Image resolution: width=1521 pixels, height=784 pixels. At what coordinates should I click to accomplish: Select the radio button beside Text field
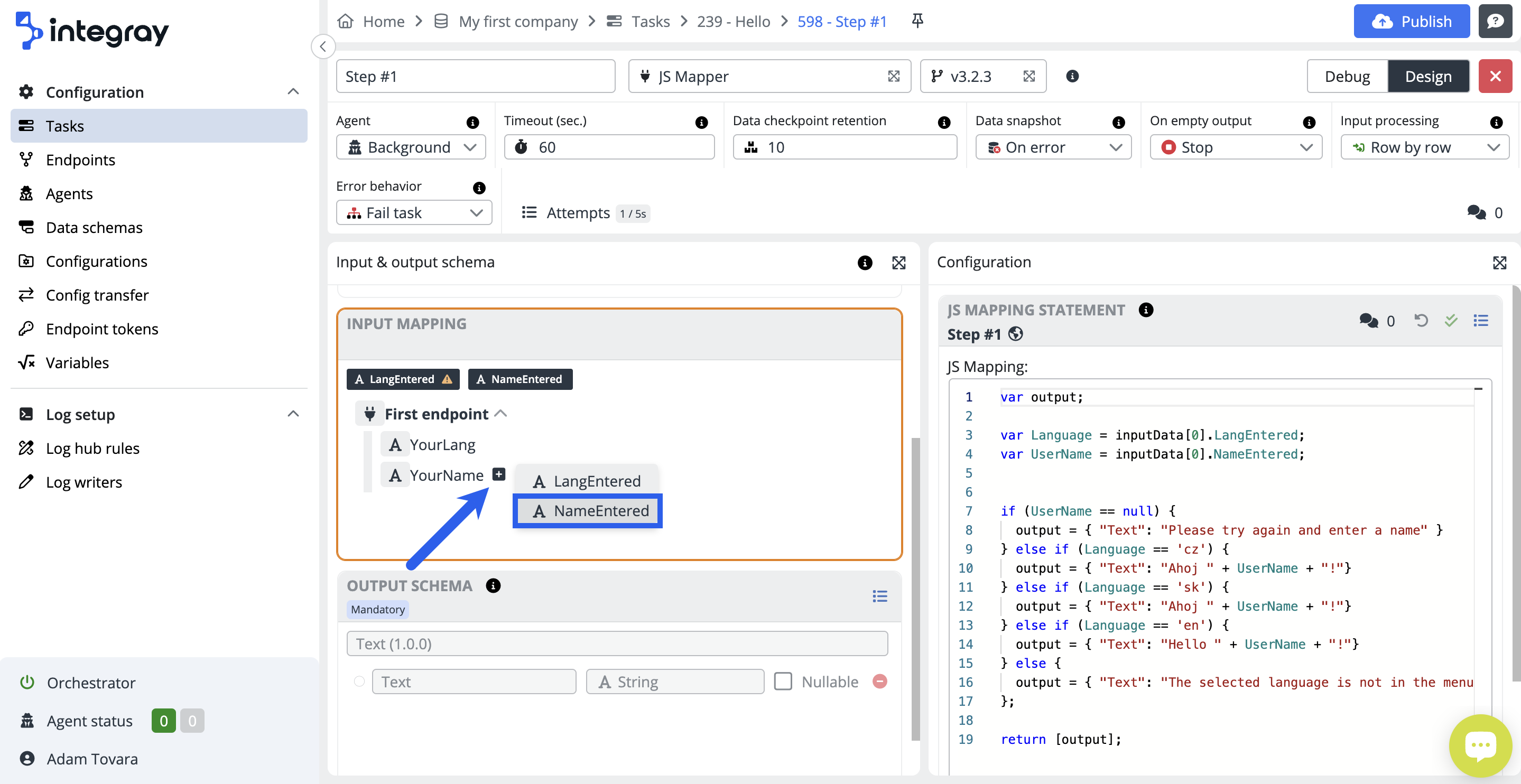point(359,682)
